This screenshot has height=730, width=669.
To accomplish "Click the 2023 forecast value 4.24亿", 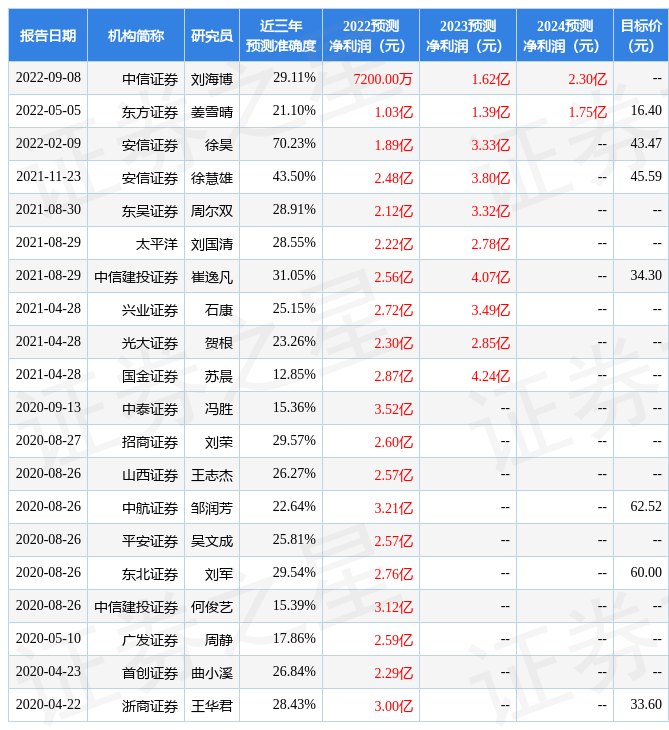I will 491,377.
